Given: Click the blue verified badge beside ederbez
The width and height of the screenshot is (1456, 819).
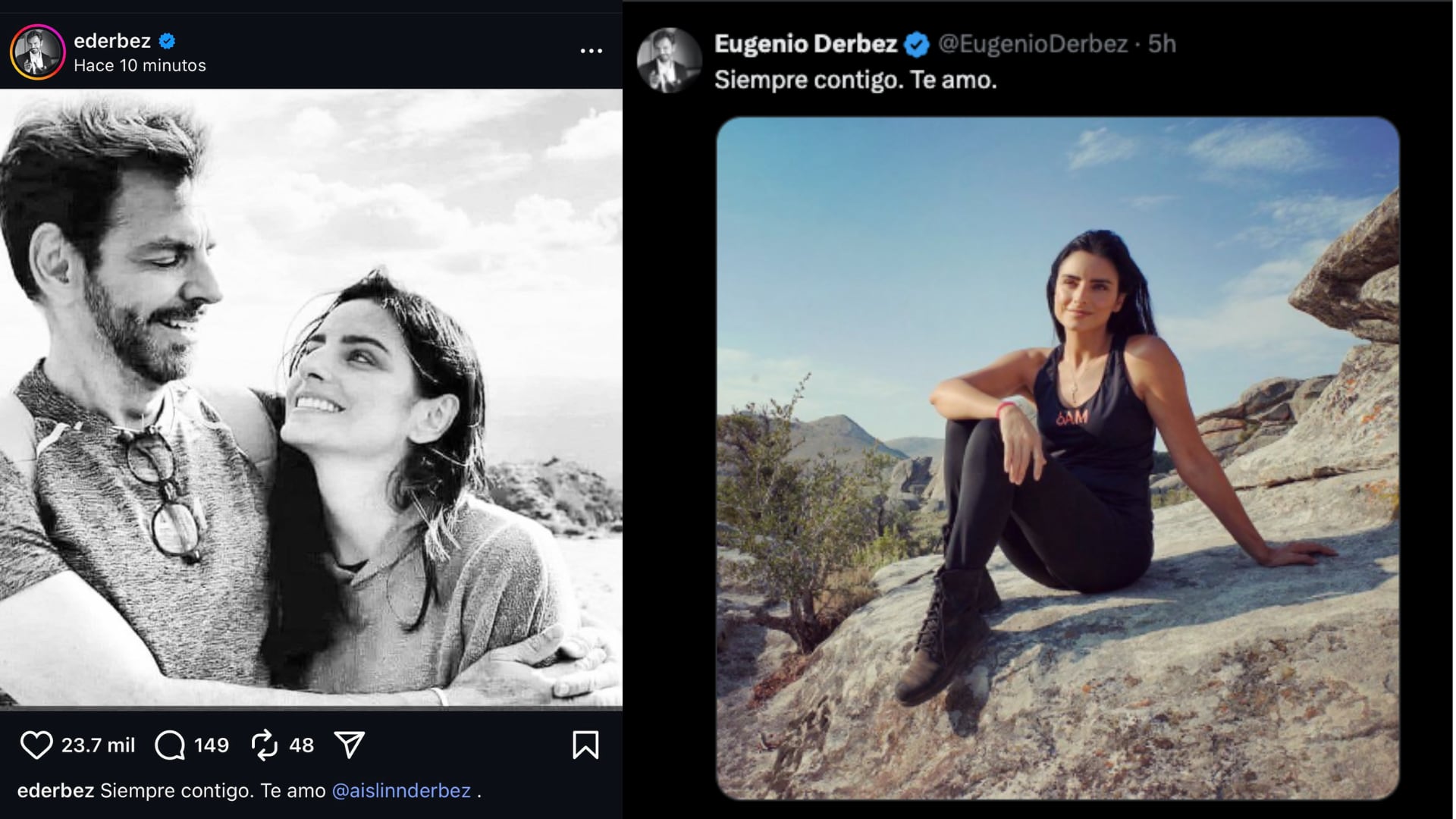Looking at the screenshot, I should pyautogui.click(x=168, y=41).
